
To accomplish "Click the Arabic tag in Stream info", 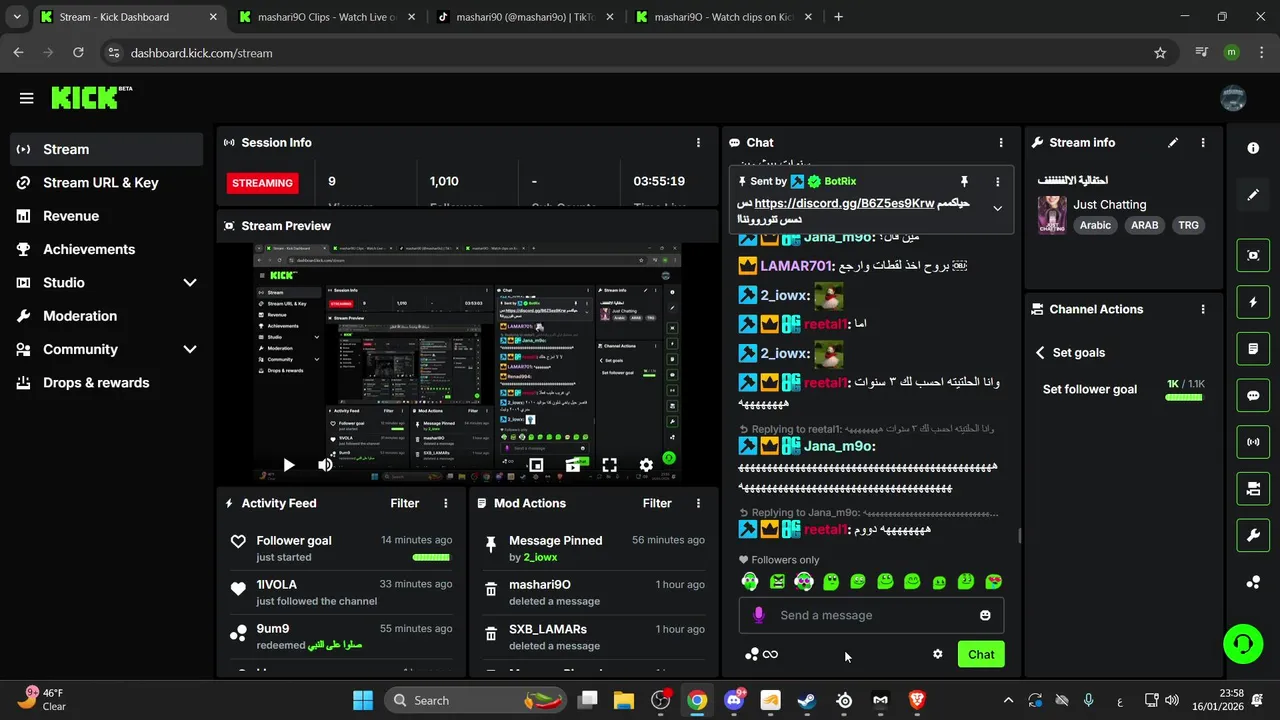I will coord(1095,225).
